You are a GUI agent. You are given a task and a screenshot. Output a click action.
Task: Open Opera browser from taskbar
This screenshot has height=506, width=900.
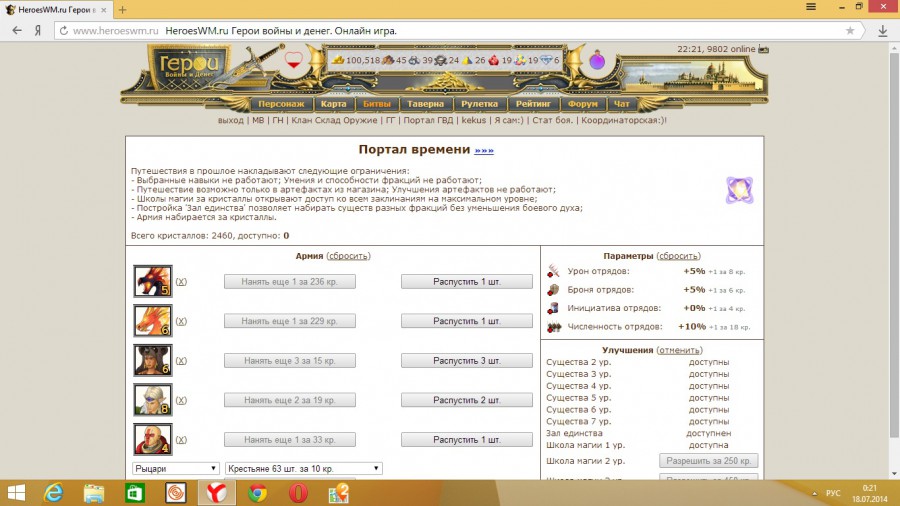298,493
